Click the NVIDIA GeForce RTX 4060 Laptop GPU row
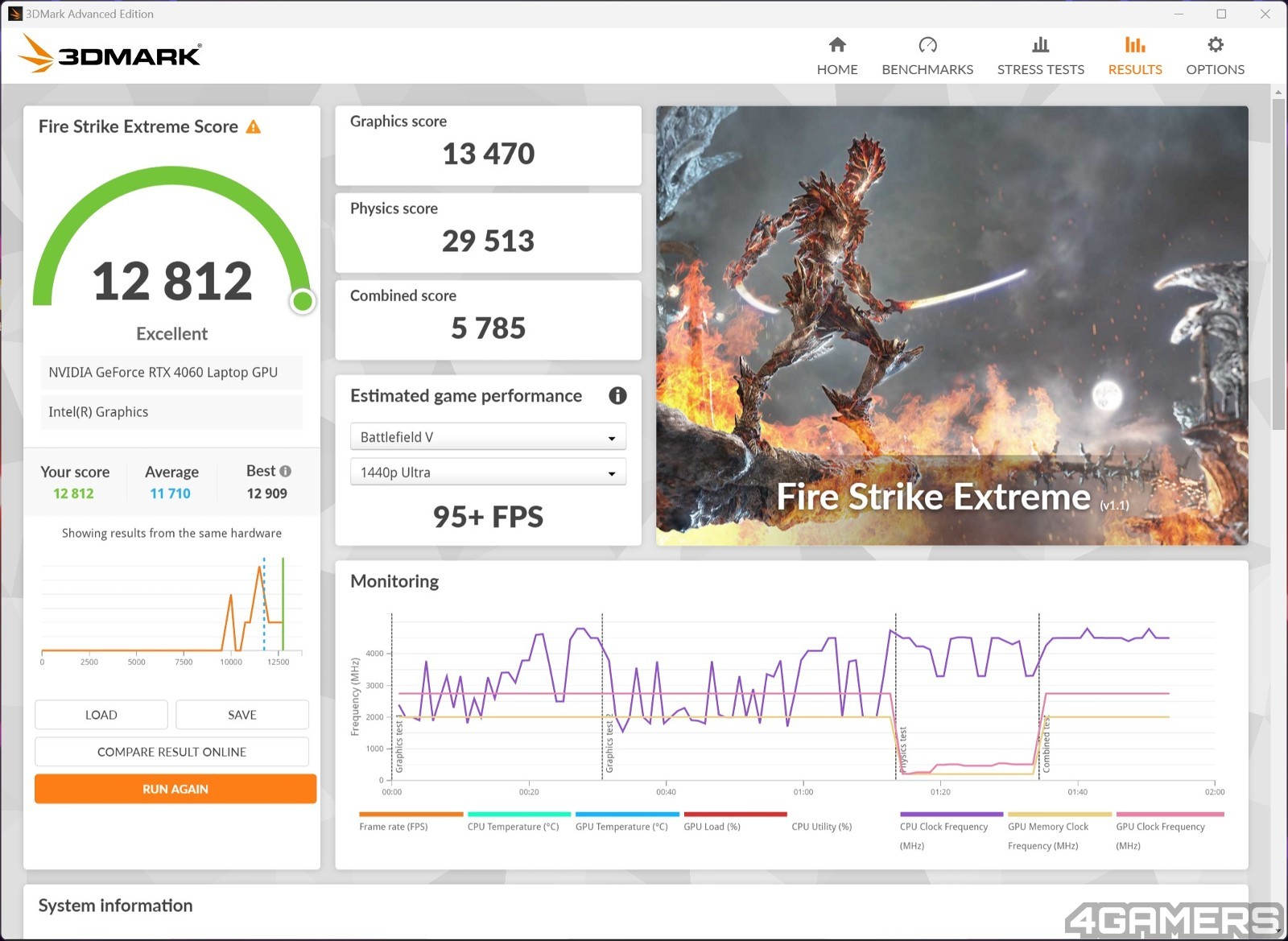The height and width of the screenshot is (941, 1288). click(x=171, y=372)
